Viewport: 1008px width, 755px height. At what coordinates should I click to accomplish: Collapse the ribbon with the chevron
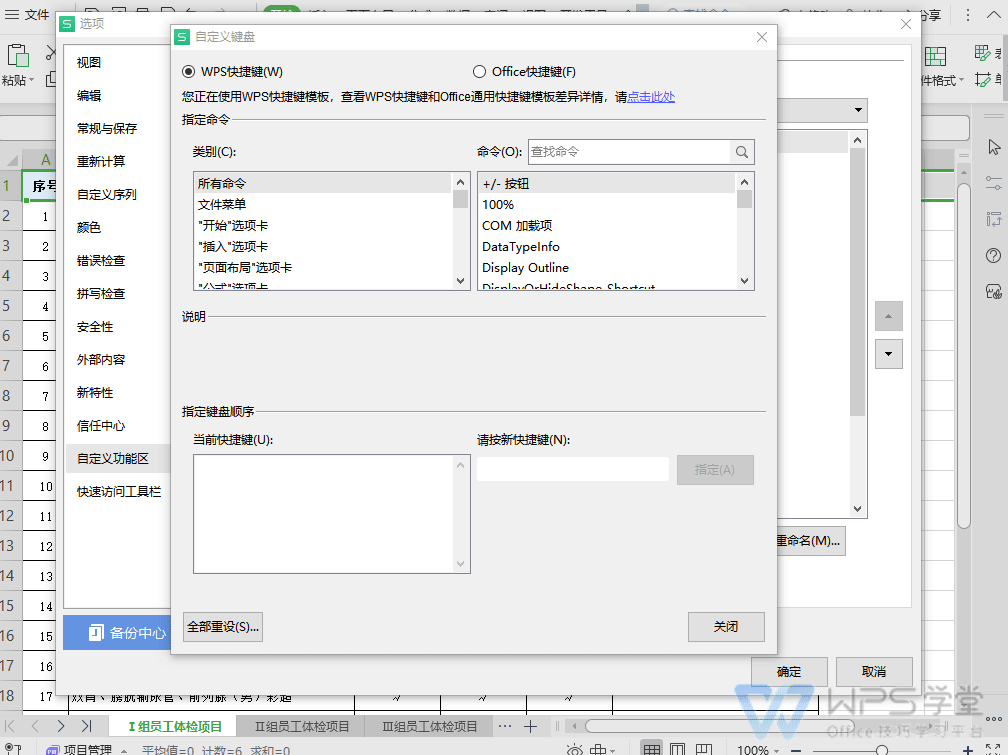(x=993, y=15)
